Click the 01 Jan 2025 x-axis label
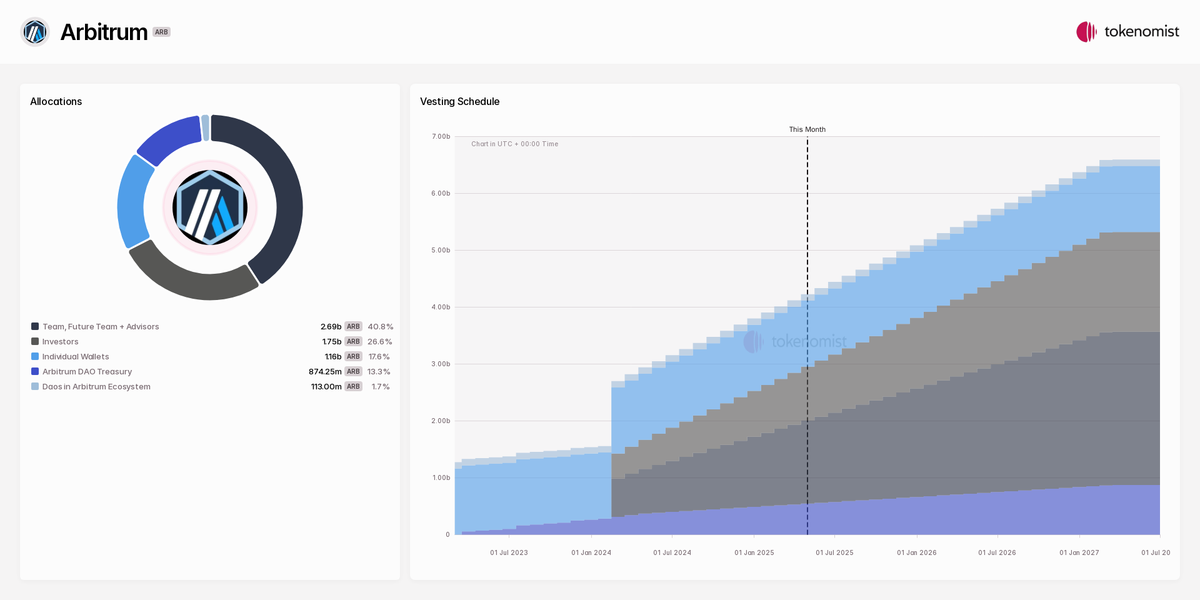Screen dimensions: 1200x600 (754, 552)
